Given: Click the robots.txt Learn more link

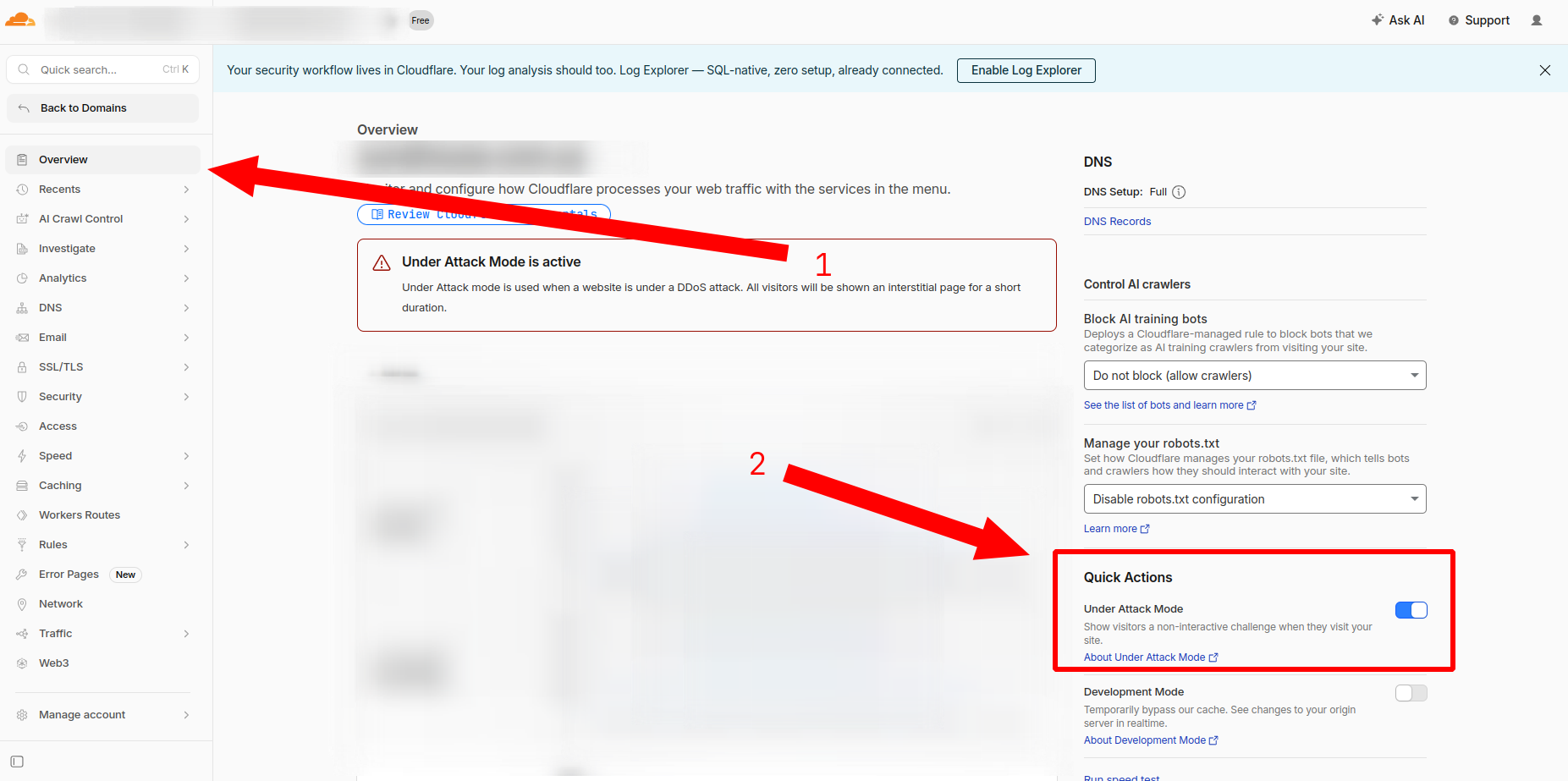Looking at the screenshot, I should coord(1116,529).
